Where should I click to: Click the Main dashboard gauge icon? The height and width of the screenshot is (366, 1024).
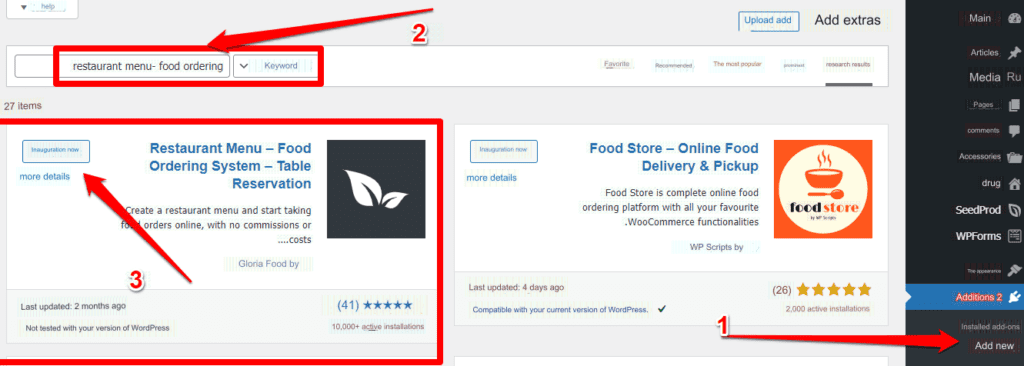pyautogui.click(x=1014, y=18)
